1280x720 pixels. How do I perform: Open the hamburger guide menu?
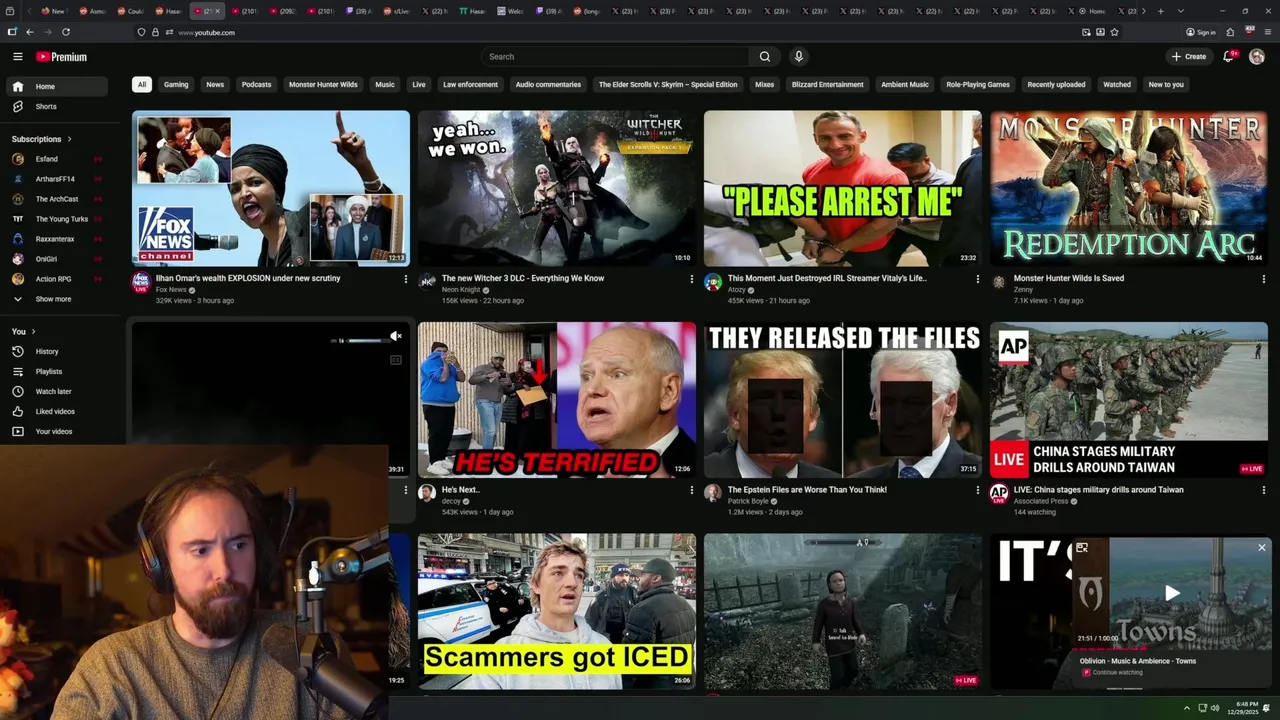click(x=17, y=57)
